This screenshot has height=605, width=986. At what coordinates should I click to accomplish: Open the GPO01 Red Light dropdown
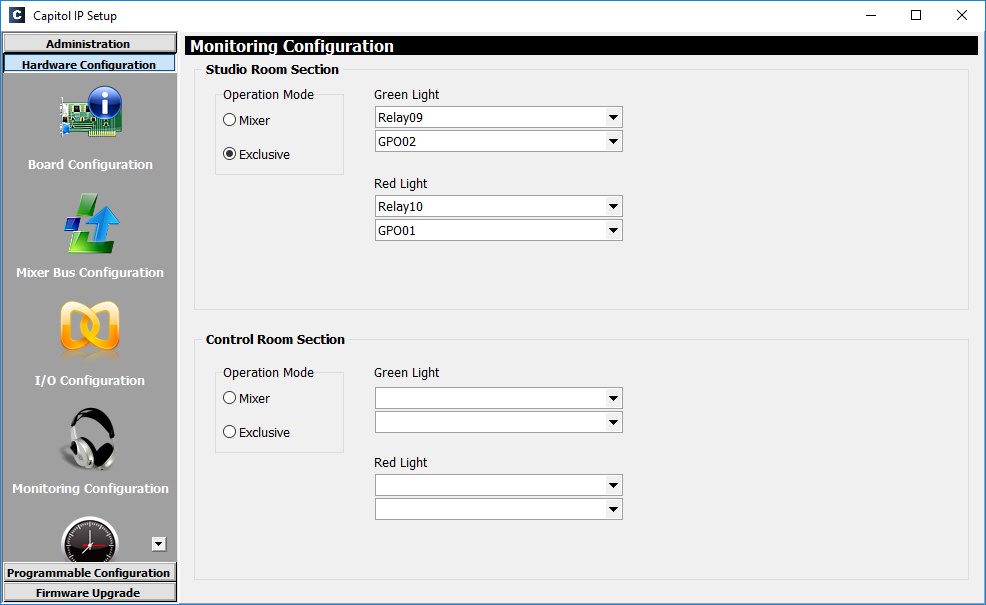click(x=499, y=230)
